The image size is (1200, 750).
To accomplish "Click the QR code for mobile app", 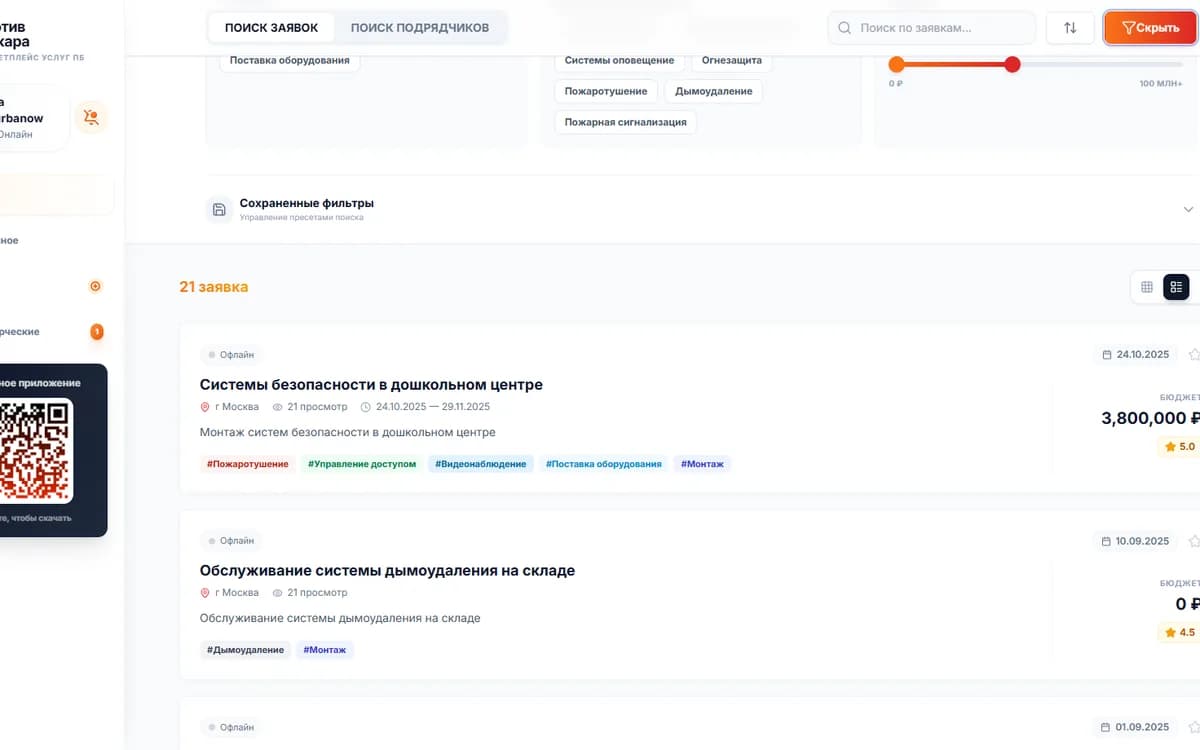I will [x=35, y=451].
